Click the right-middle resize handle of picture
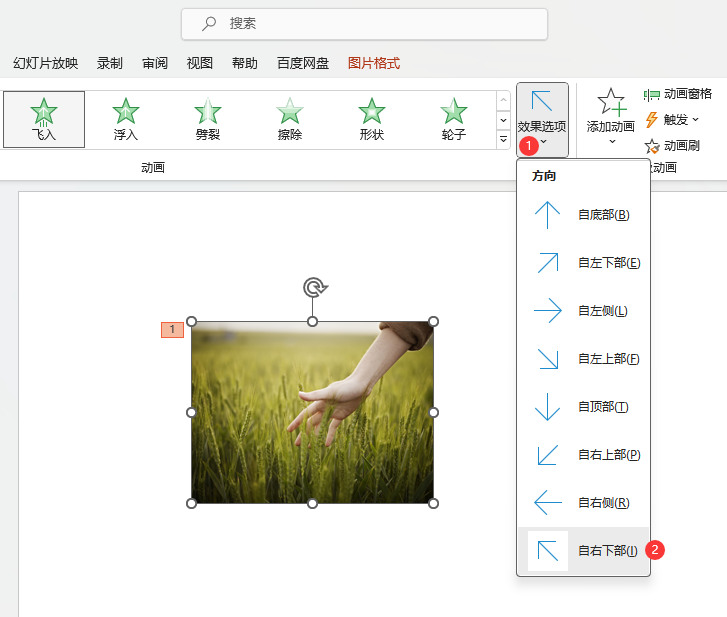Viewport: 727px width, 617px height. (x=434, y=413)
